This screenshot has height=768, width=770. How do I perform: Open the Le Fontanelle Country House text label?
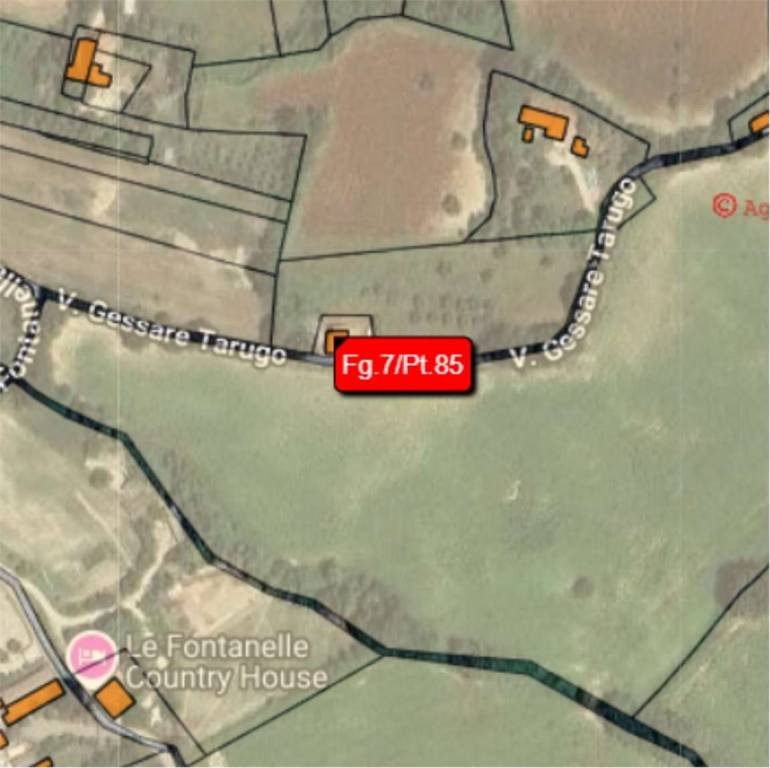(225, 662)
